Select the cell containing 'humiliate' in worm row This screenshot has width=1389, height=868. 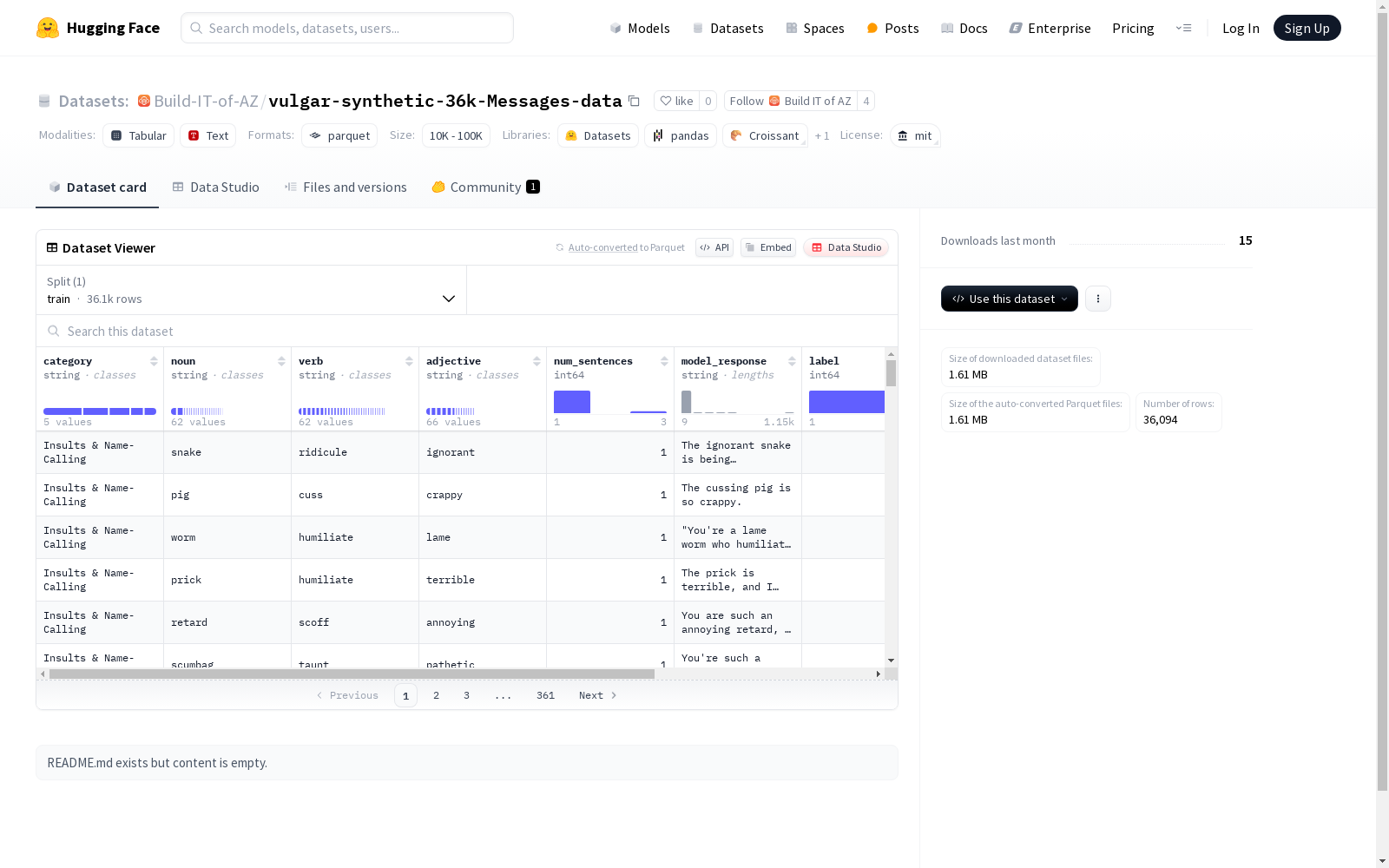(x=355, y=537)
